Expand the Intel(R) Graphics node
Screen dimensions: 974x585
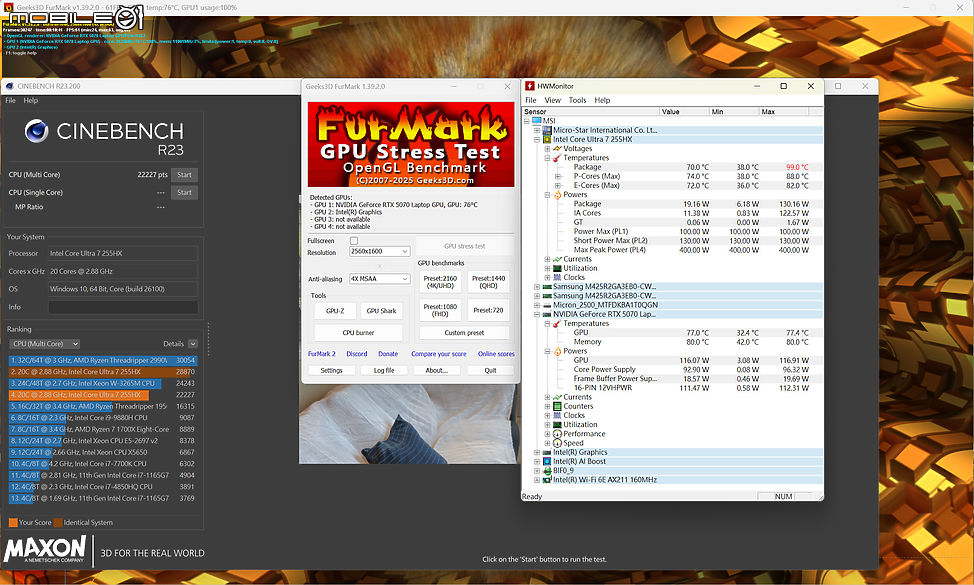(537, 453)
